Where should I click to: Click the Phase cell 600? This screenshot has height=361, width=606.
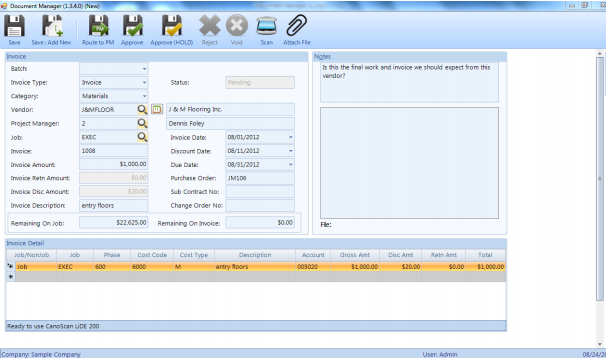(112, 267)
